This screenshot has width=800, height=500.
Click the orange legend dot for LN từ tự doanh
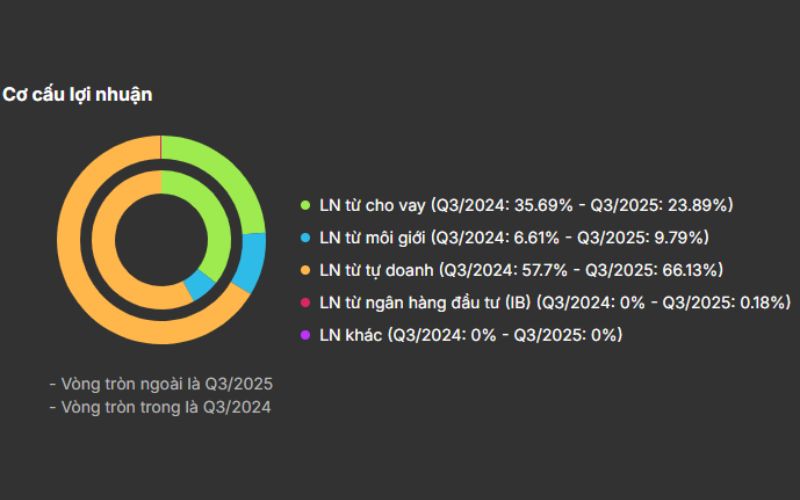tap(307, 270)
